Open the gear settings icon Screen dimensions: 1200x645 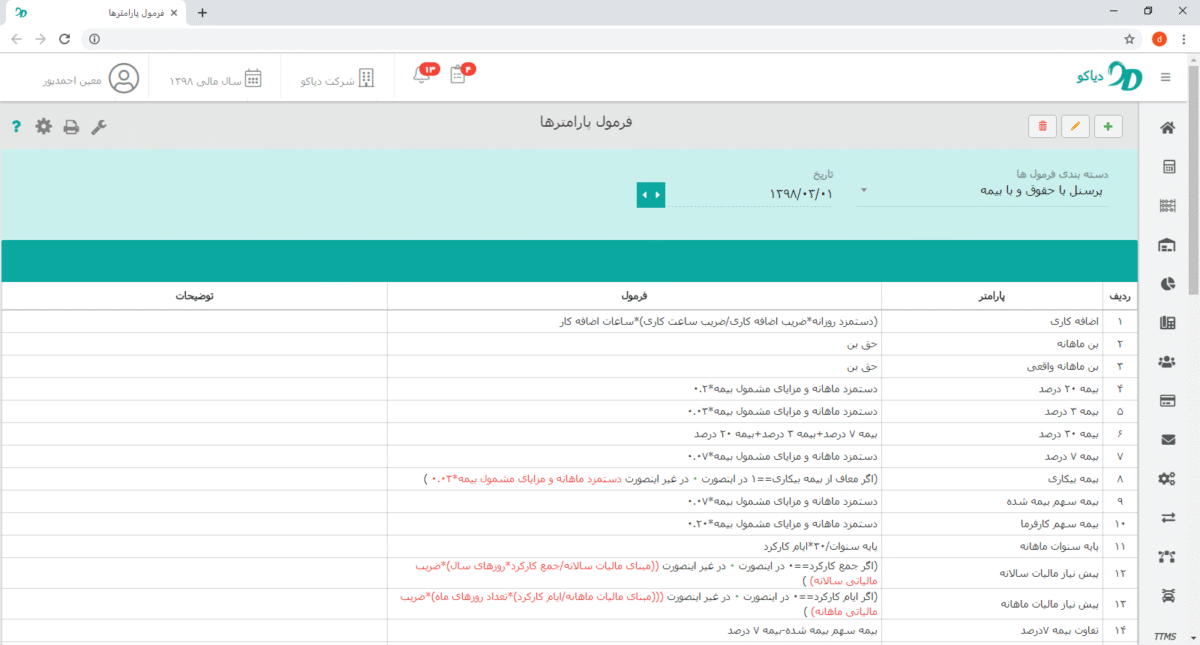(44, 126)
